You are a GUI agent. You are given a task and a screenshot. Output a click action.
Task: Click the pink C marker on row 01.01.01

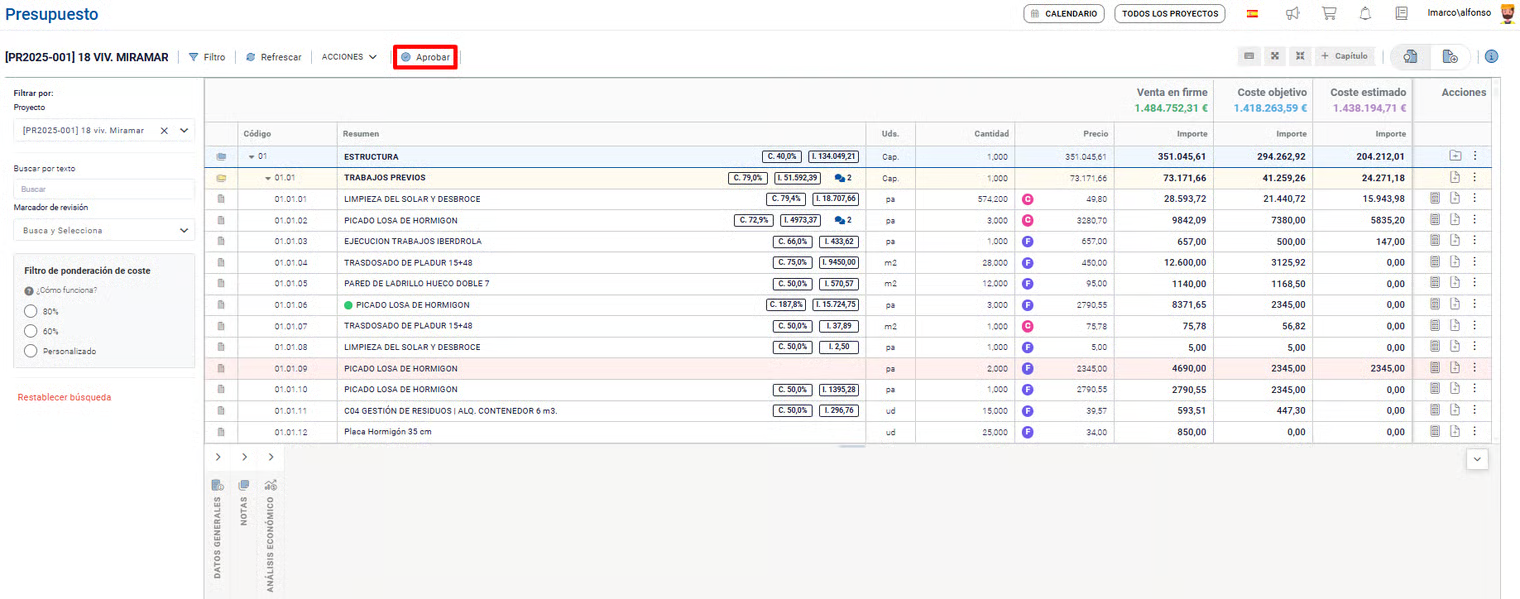(x=1027, y=199)
